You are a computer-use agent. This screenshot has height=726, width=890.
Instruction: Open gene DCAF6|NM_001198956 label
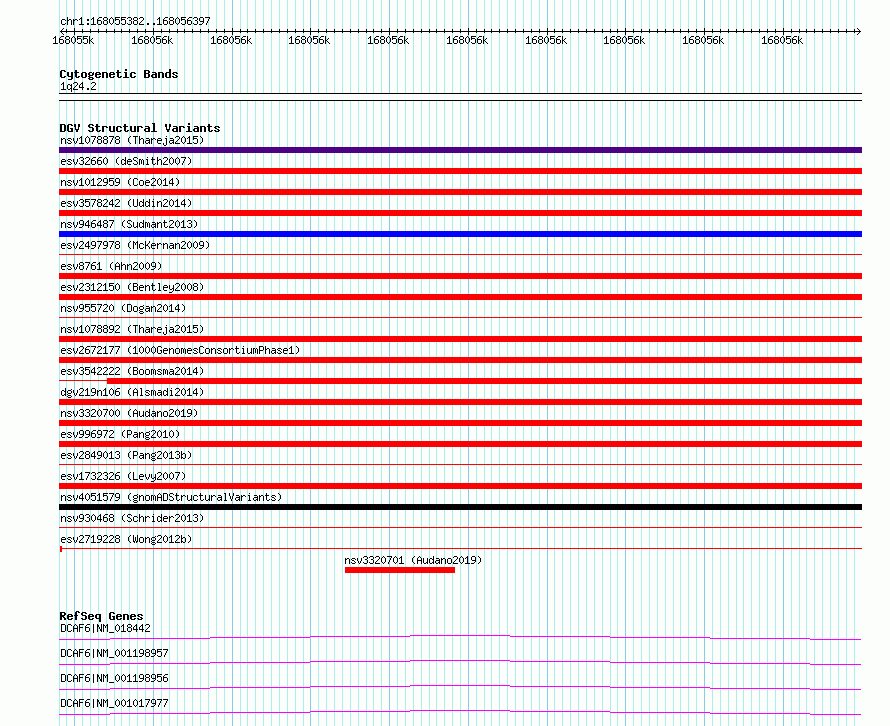[114, 678]
